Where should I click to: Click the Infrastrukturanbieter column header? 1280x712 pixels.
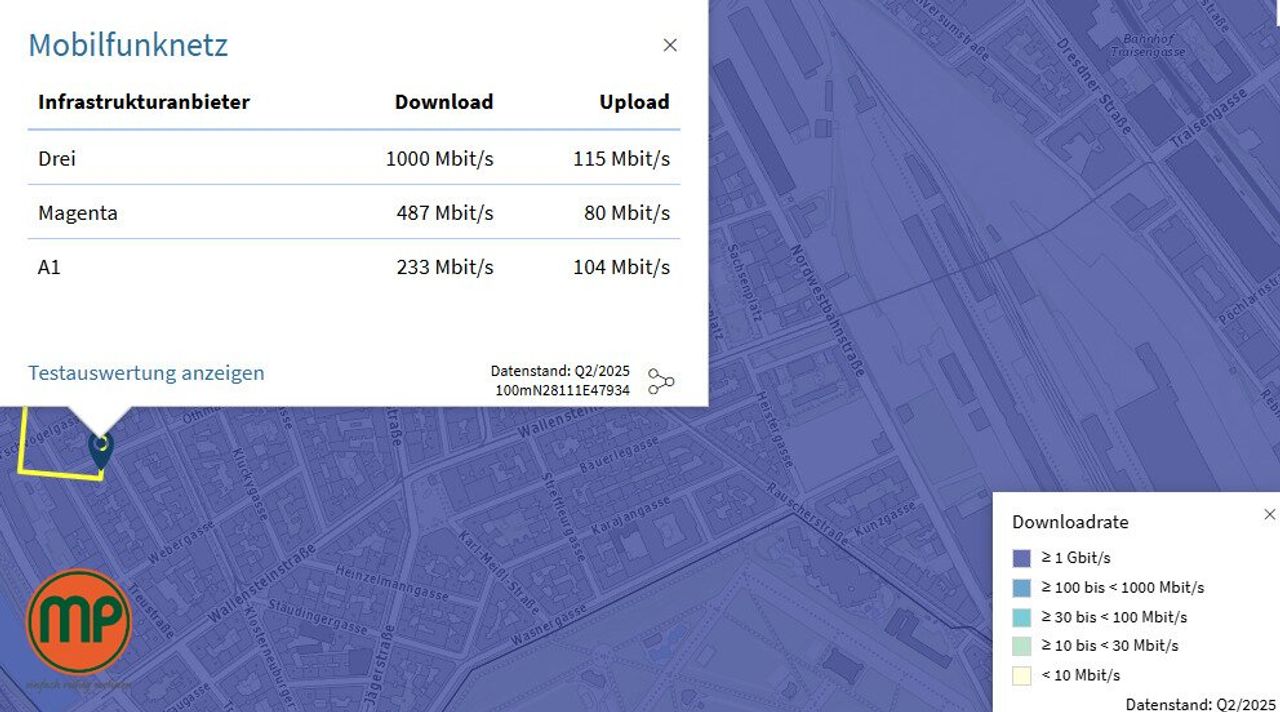(x=144, y=102)
